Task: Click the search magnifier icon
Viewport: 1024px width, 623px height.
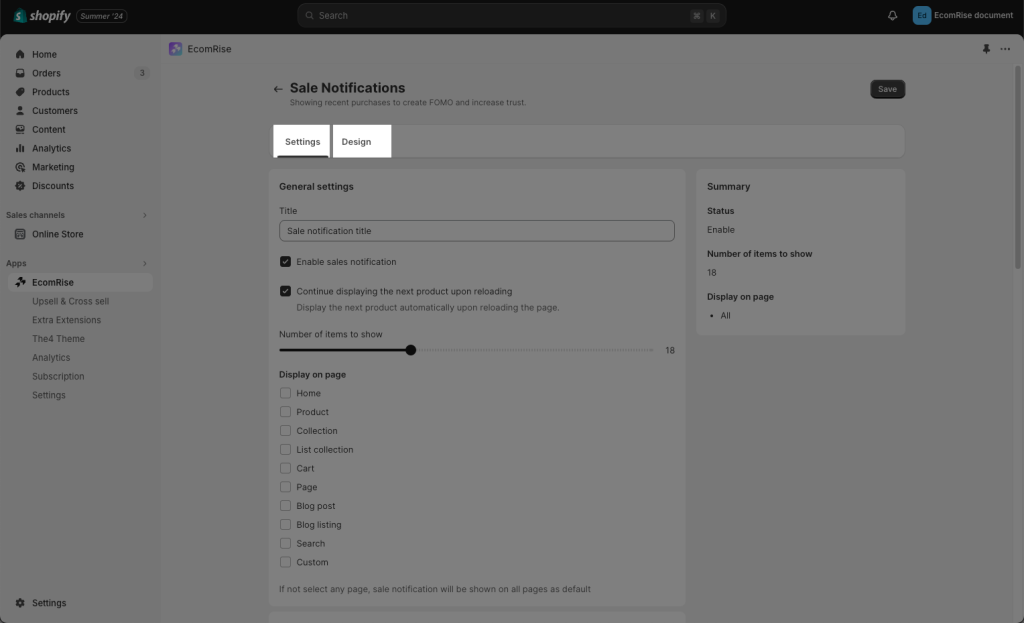Action: pos(310,16)
